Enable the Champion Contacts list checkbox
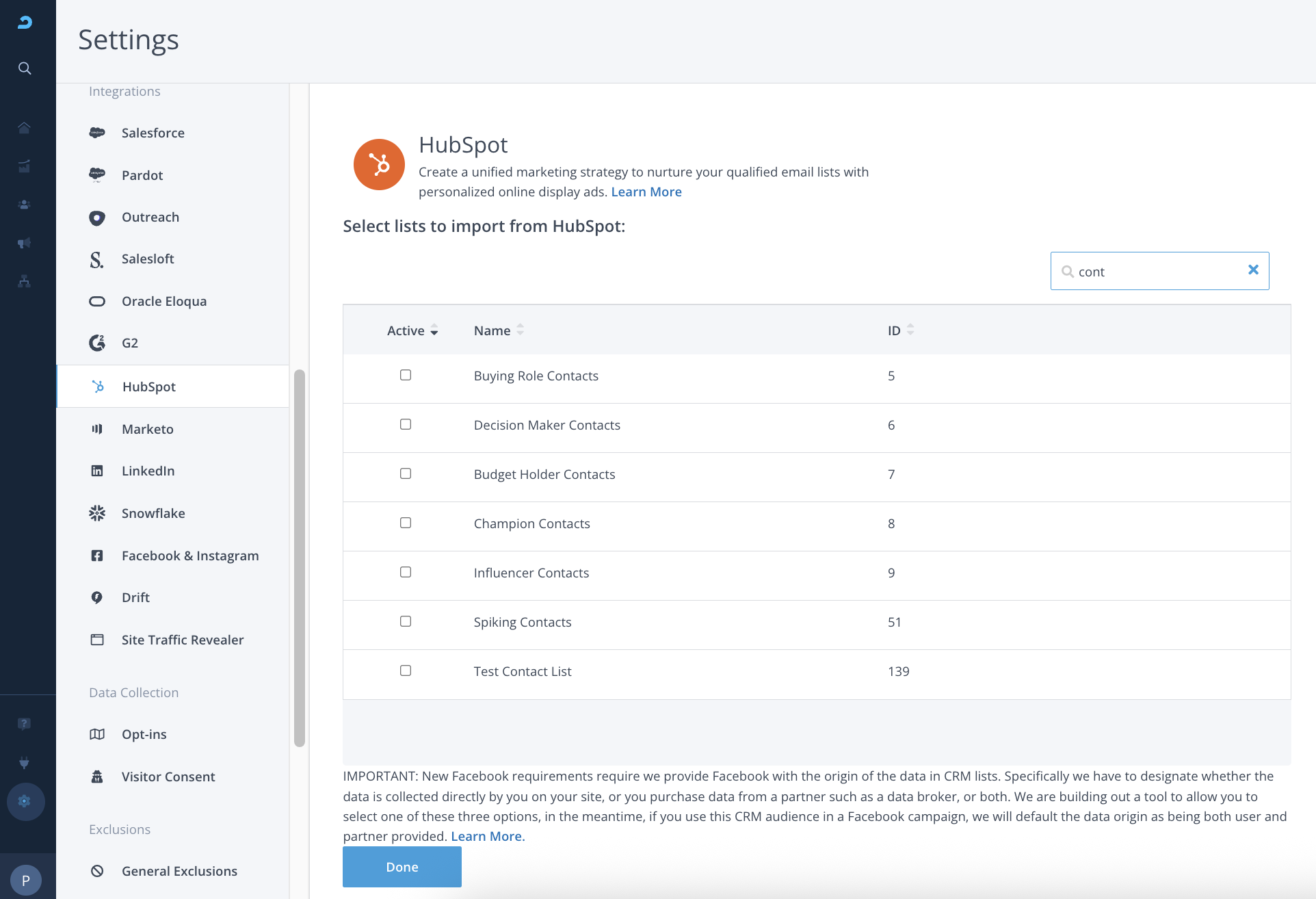 pos(406,523)
